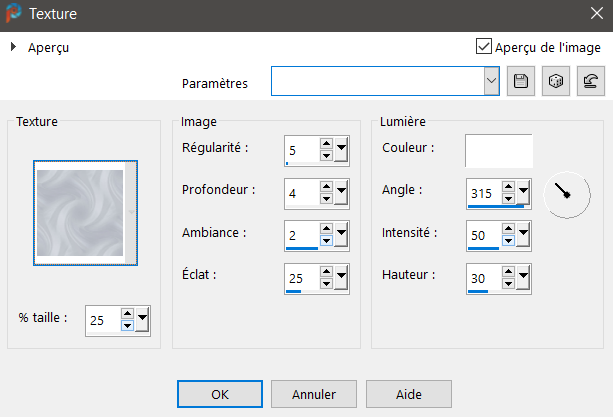This screenshot has height=417, width=613.
Task: Increase the Régularité value with up arrow
Action: (x=326, y=144)
